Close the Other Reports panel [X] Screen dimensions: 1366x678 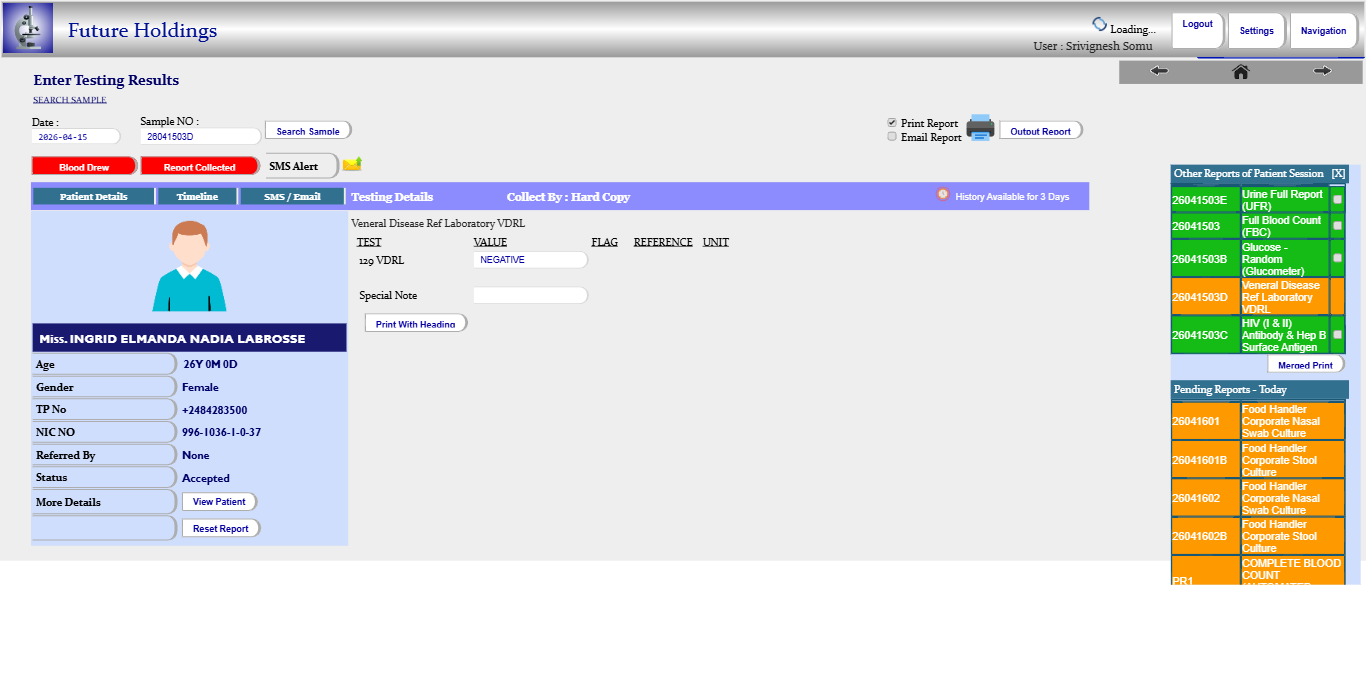(x=1338, y=174)
